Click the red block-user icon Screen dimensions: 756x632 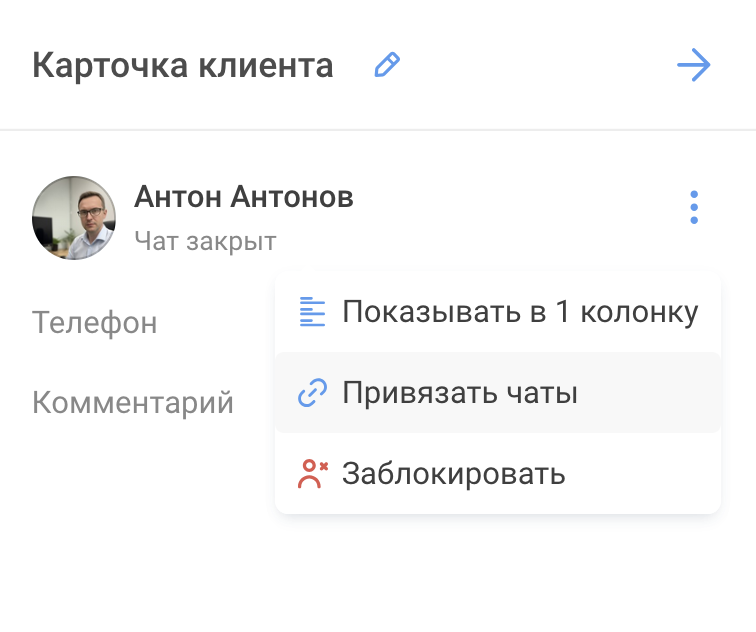click(x=313, y=473)
